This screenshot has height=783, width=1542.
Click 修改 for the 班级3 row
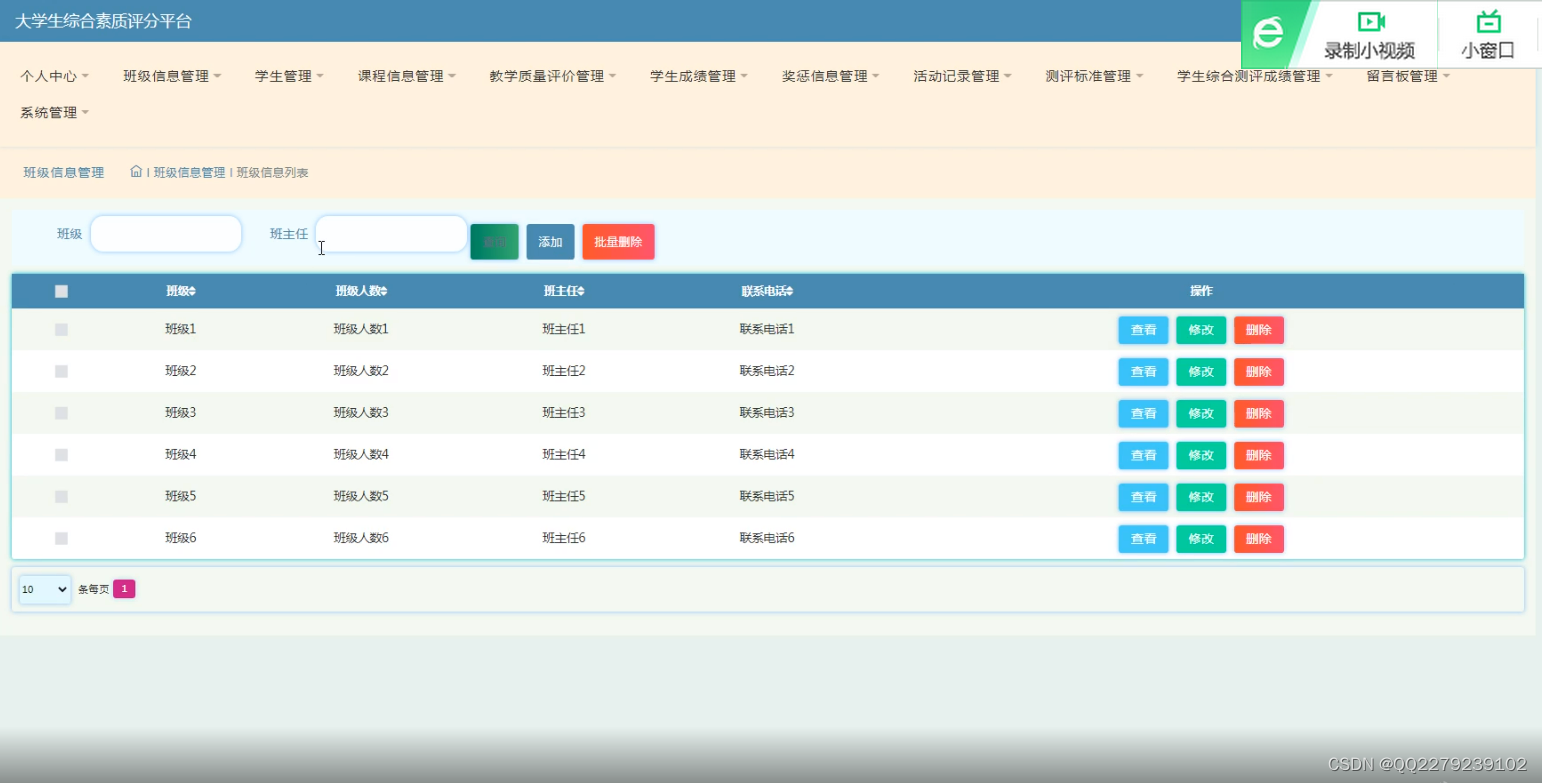coord(1199,413)
